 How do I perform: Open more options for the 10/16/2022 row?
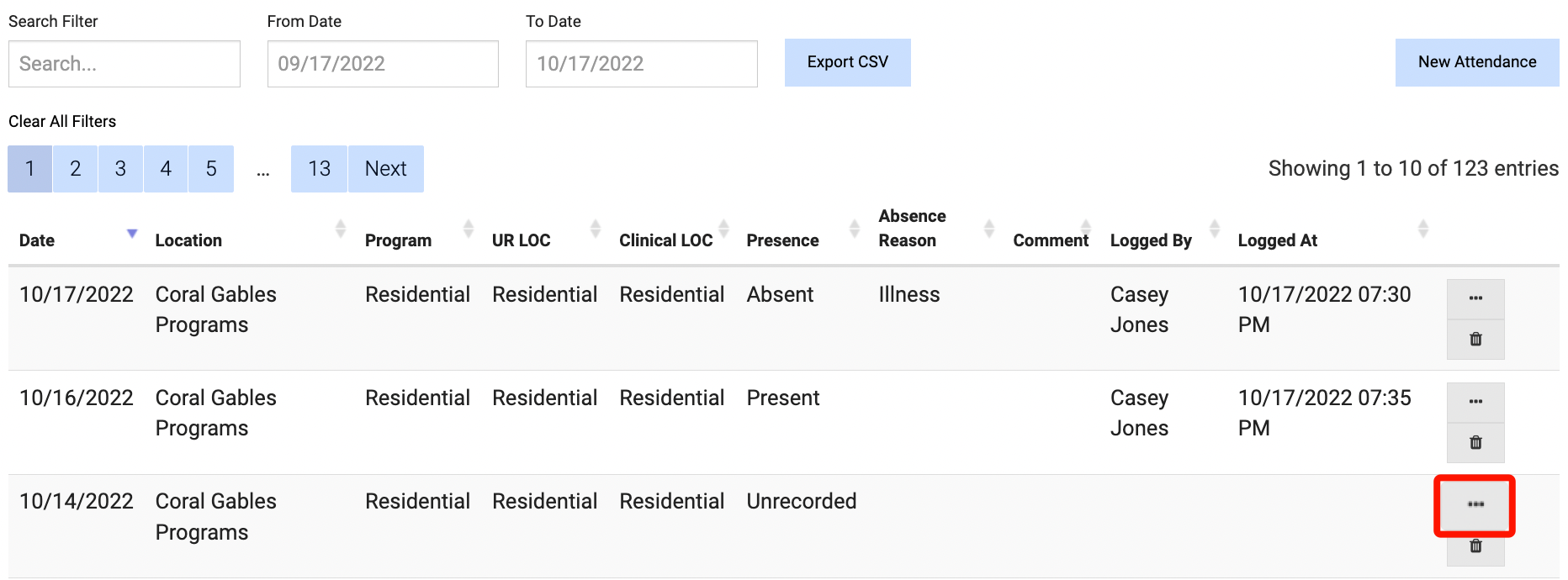coord(1475,402)
